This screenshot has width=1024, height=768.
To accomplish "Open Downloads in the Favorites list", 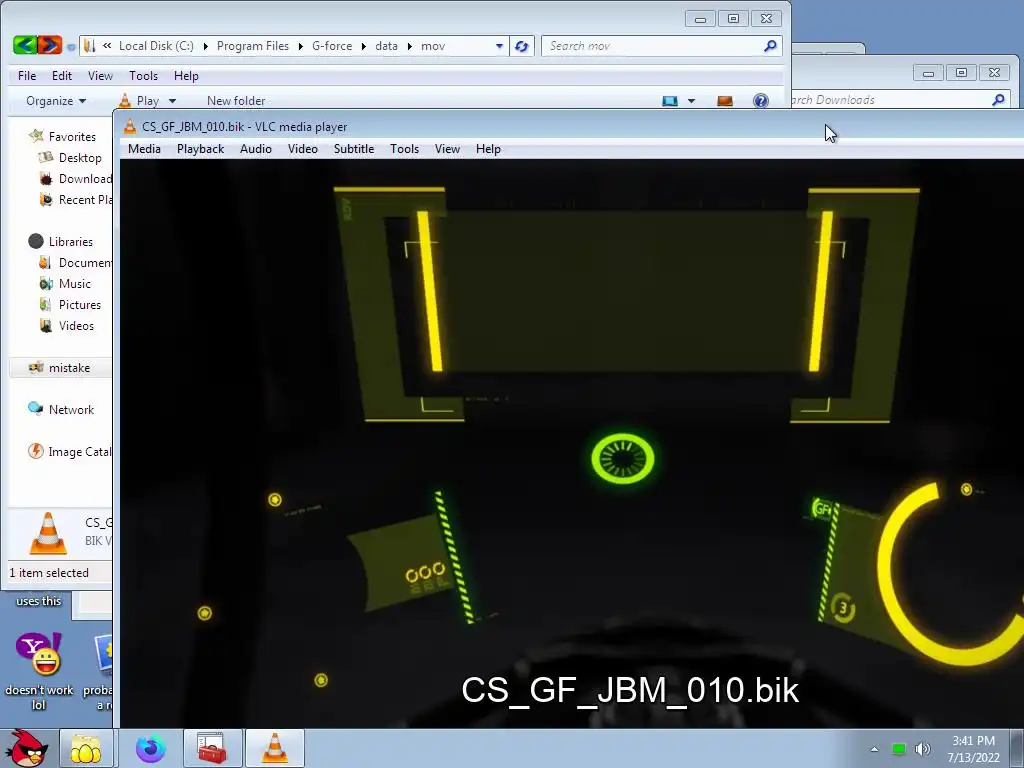I will pyautogui.click(x=74, y=178).
